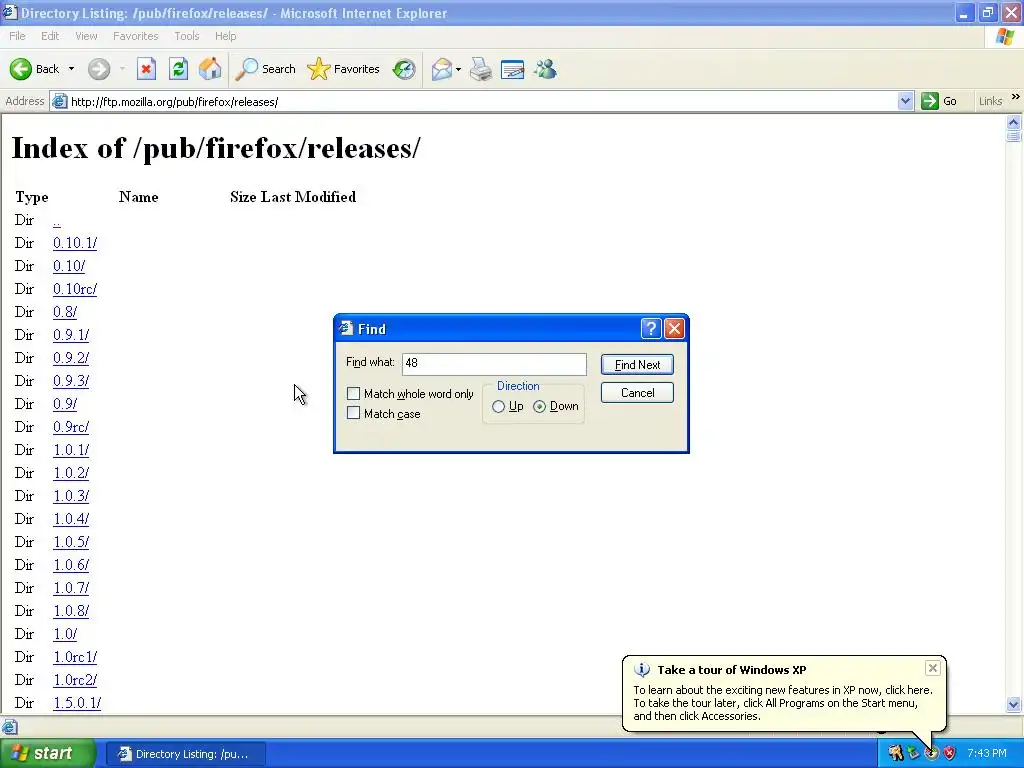The image size is (1024, 768).
Task: Click Cancel in Find dialog
Action: click(637, 392)
